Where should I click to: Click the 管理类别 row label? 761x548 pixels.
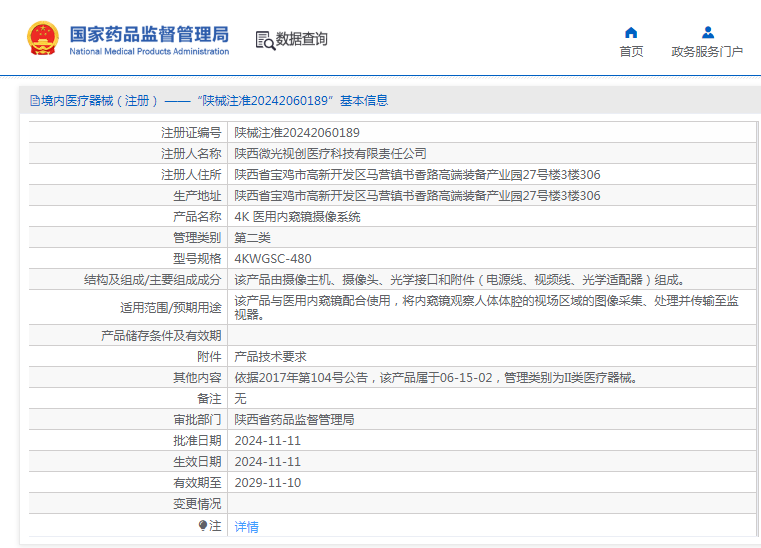coord(197,237)
